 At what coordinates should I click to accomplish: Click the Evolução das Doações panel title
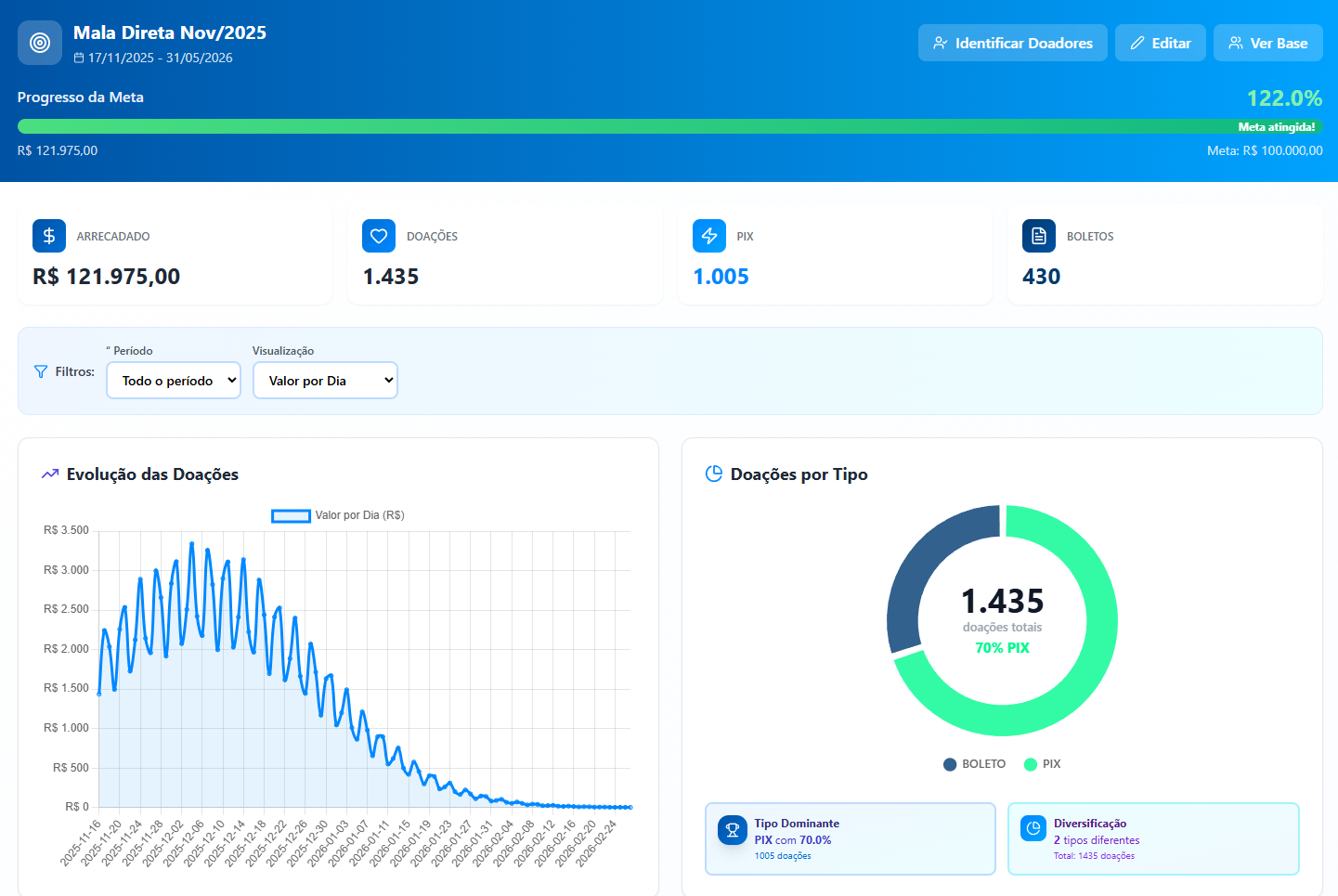[x=151, y=474]
